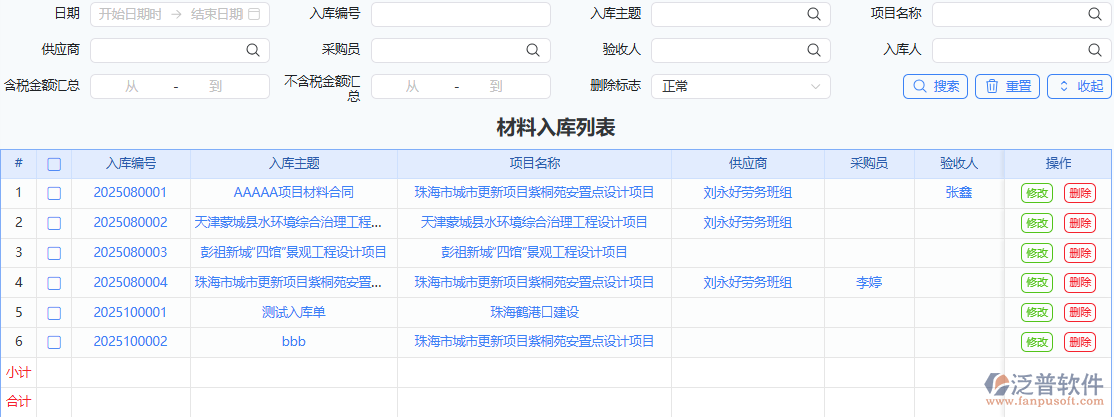
Task: Check the box for row 2025080003
Action: tap(54, 253)
